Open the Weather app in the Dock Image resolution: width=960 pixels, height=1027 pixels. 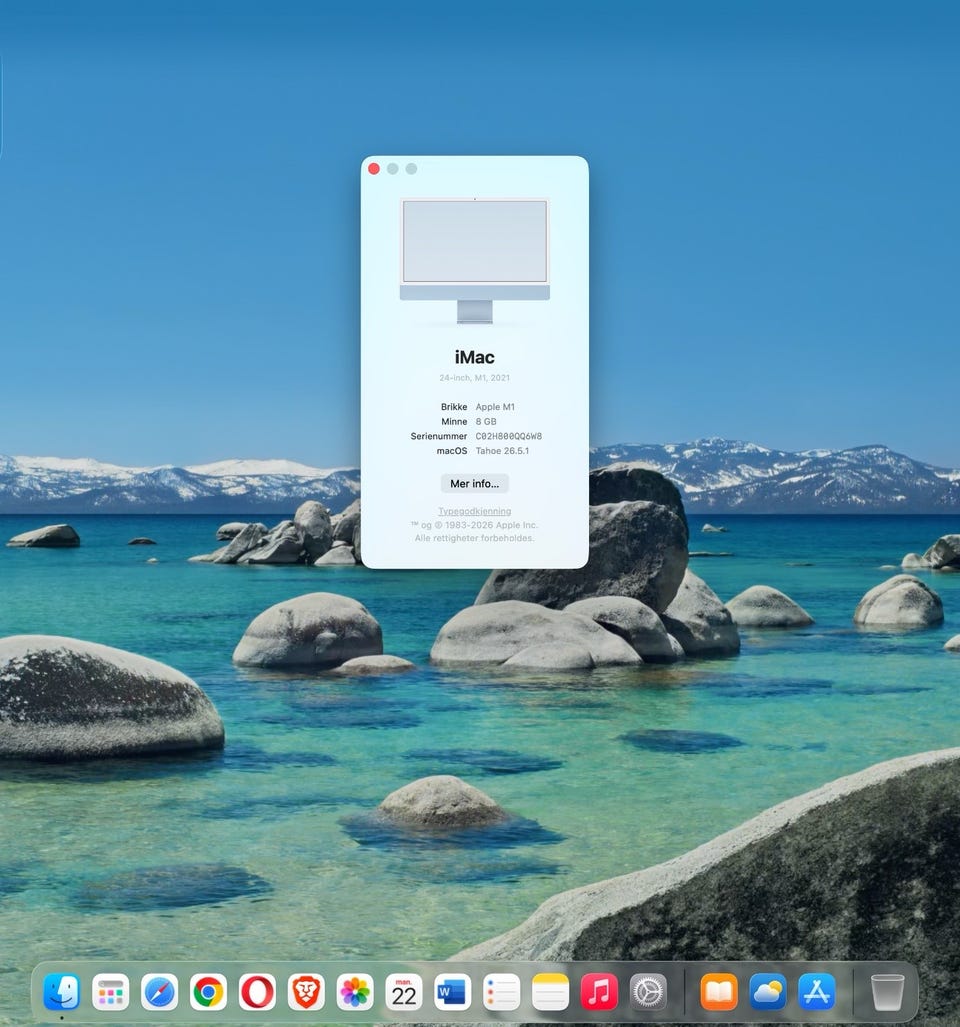[x=767, y=992]
